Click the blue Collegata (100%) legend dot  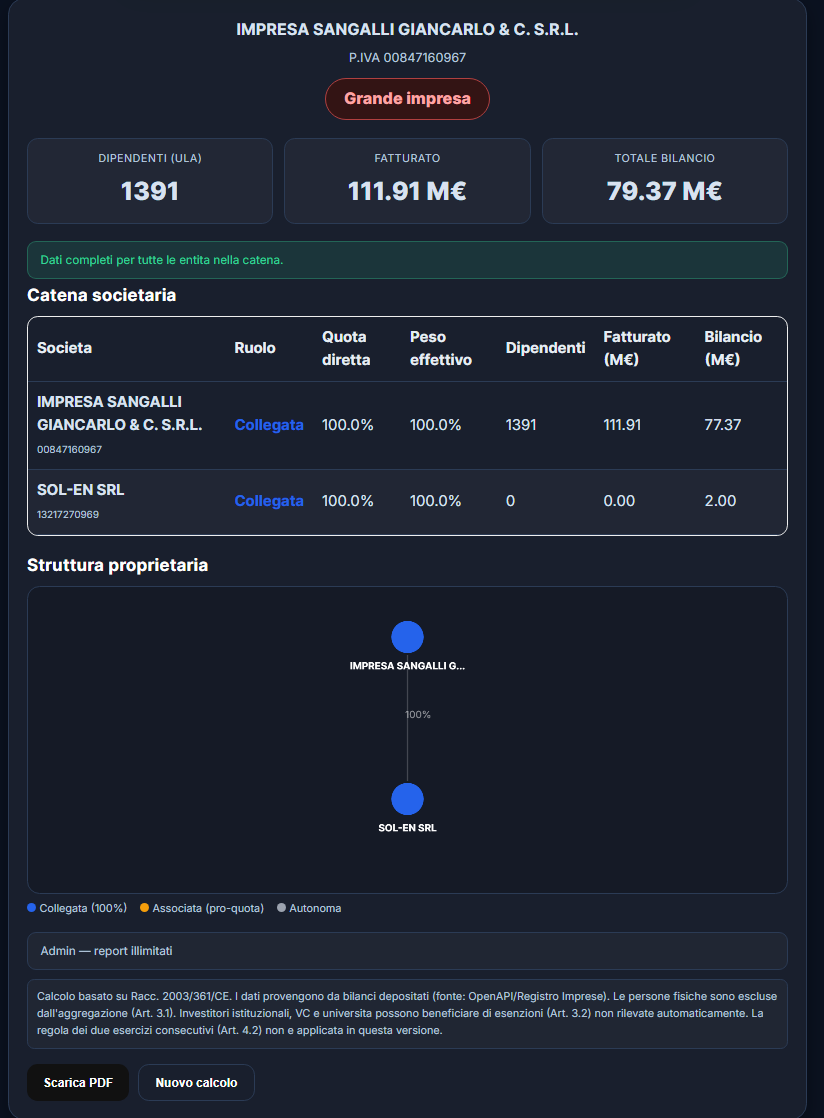coord(32,908)
